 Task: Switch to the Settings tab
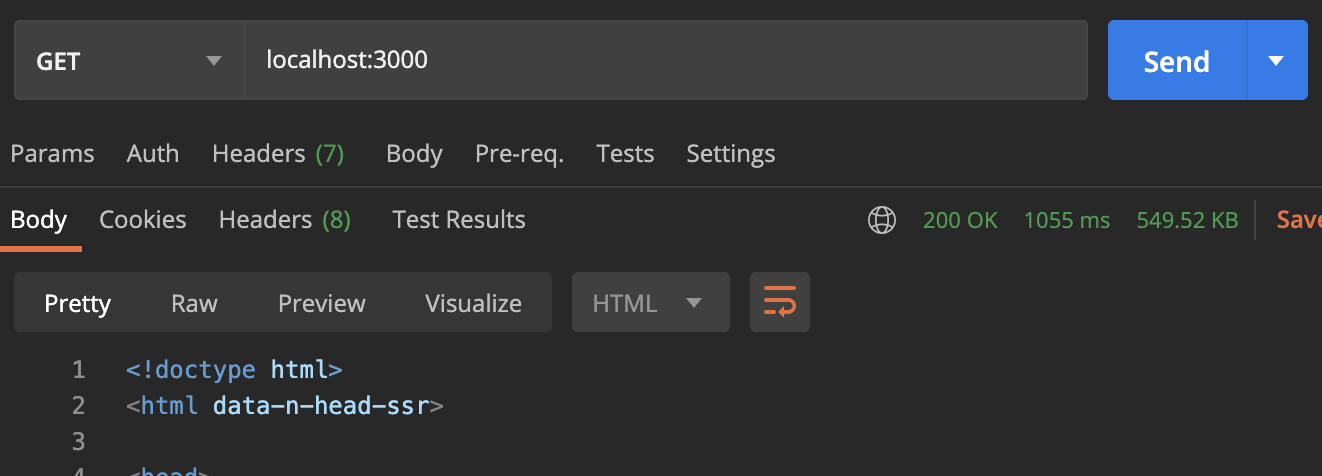pyautogui.click(x=730, y=154)
